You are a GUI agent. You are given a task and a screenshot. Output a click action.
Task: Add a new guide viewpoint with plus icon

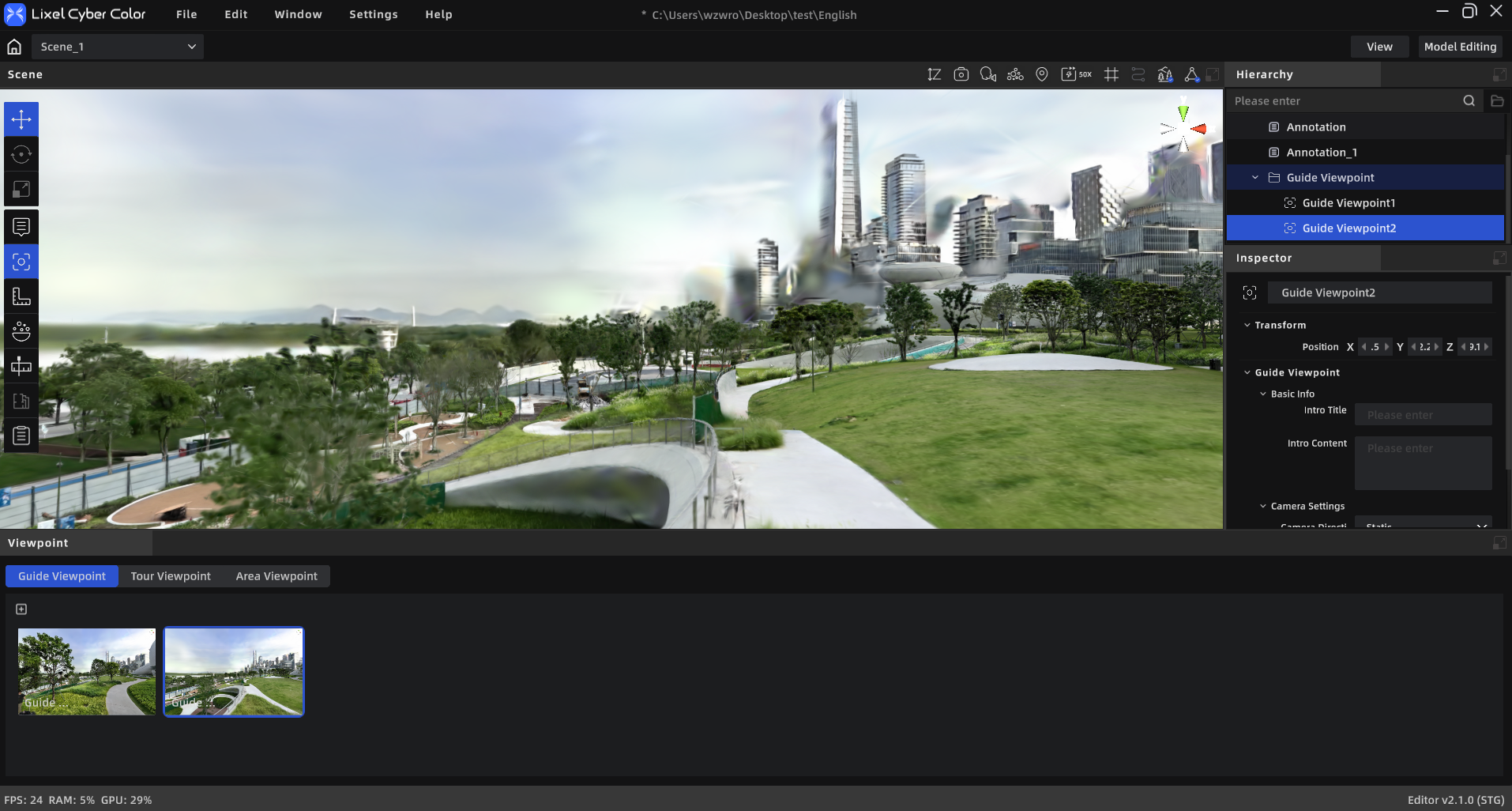tap(21, 609)
